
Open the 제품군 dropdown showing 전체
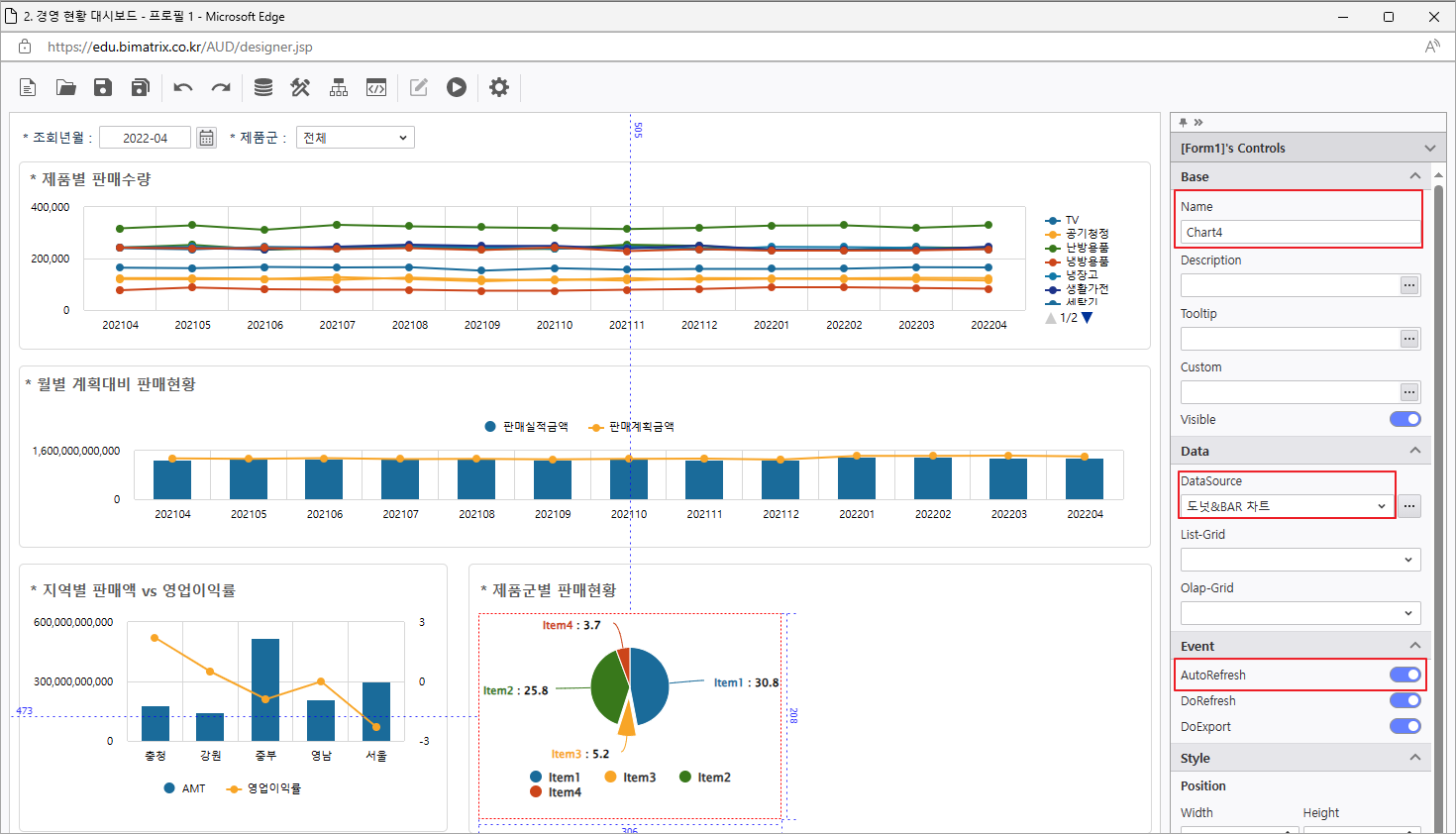[x=355, y=138]
